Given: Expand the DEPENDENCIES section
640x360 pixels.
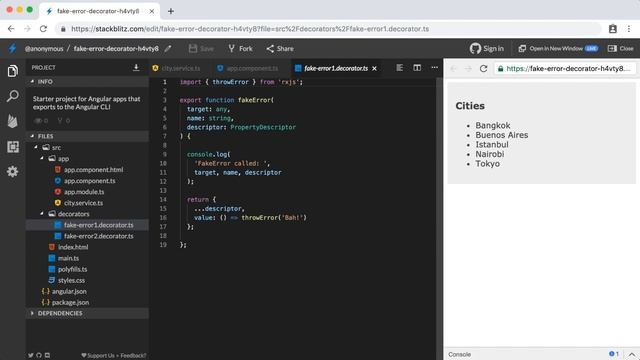Looking at the screenshot, I should [x=32, y=313].
